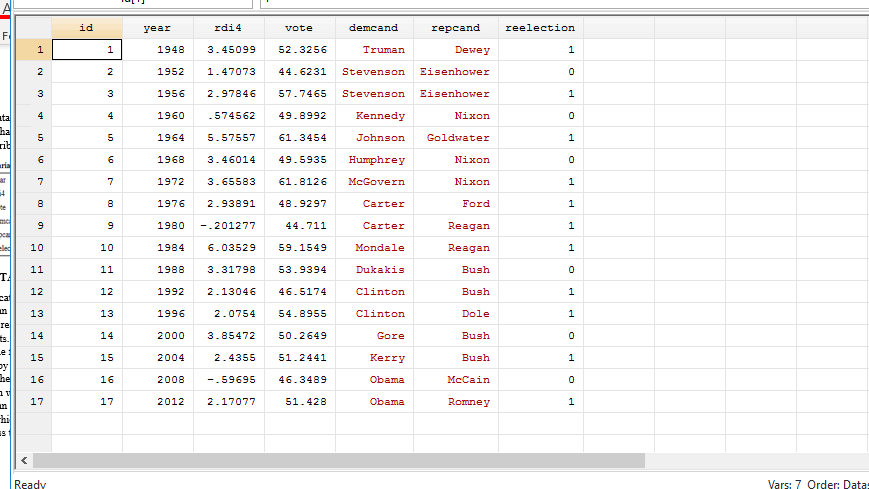Click Reagan in the 1984 row
Viewport: 869px width, 489px height.
point(456,248)
